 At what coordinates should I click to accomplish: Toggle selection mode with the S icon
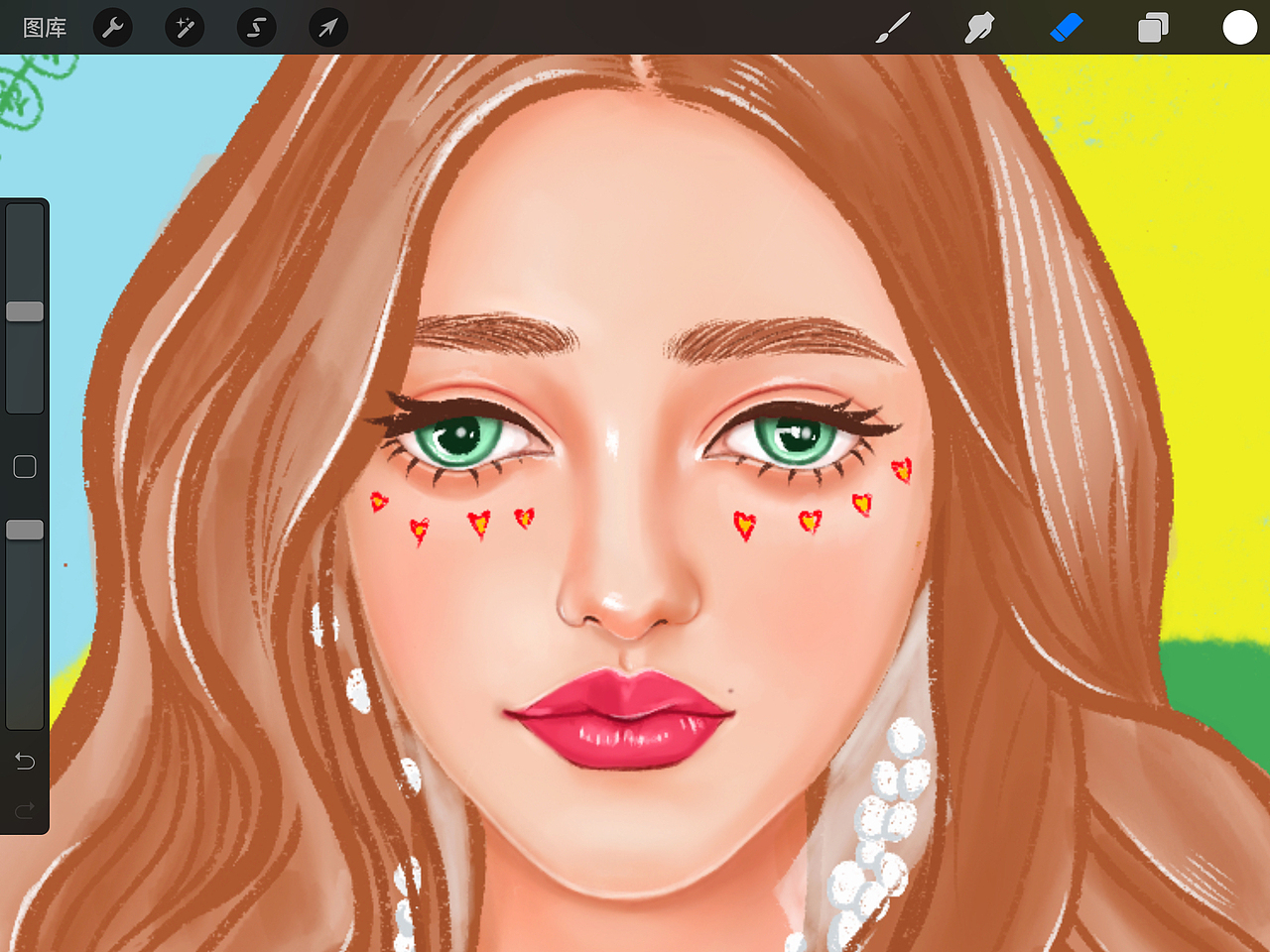(x=255, y=27)
